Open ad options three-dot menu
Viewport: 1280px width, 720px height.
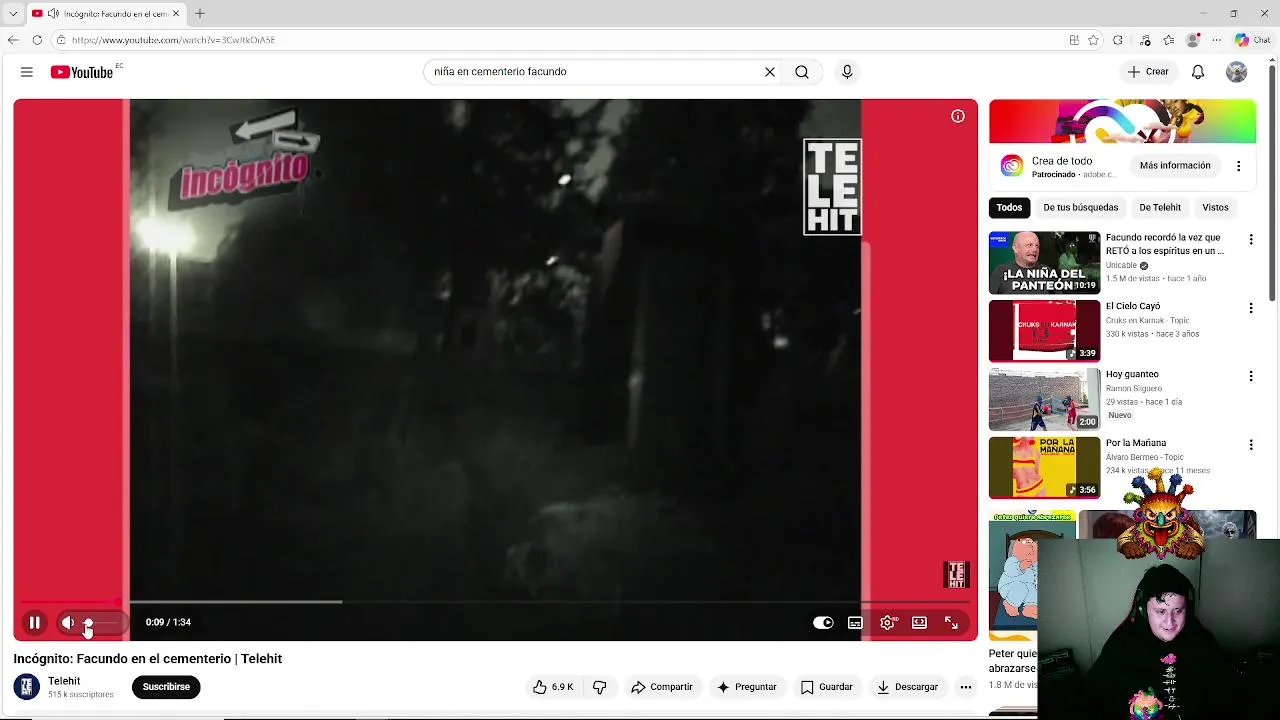pyautogui.click(x=1238, y=166)
